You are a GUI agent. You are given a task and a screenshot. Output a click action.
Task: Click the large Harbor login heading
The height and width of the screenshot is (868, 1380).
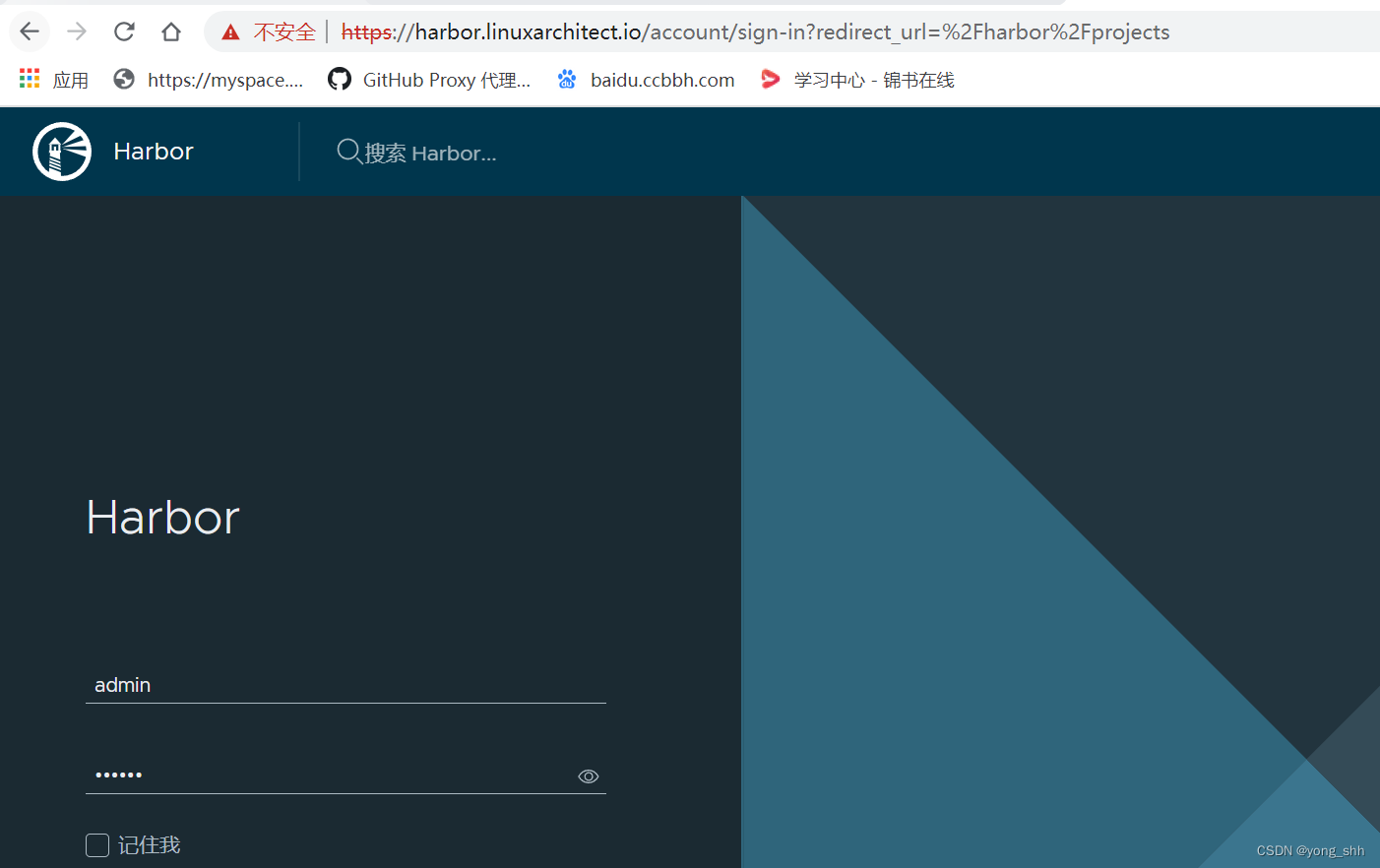point(163,518)
